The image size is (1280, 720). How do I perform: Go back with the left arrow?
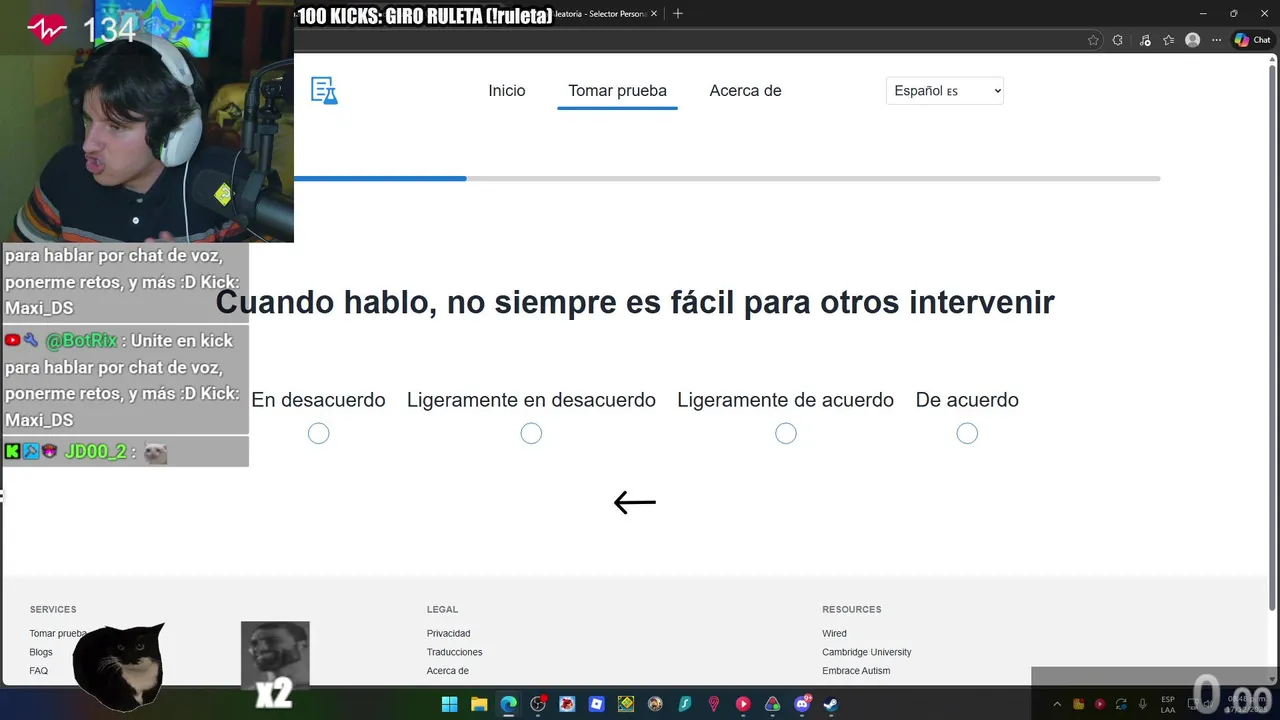634,503
